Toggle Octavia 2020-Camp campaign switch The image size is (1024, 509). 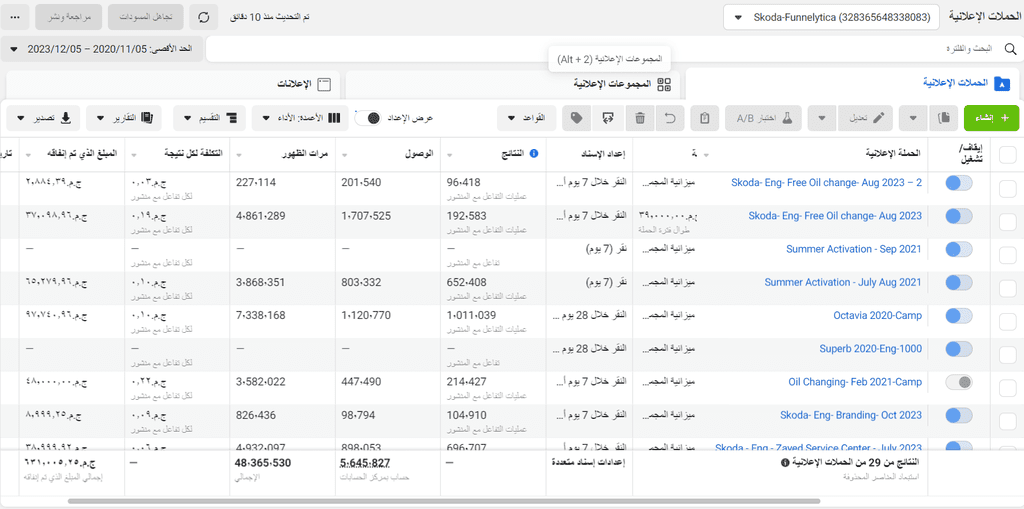point(959,316)
